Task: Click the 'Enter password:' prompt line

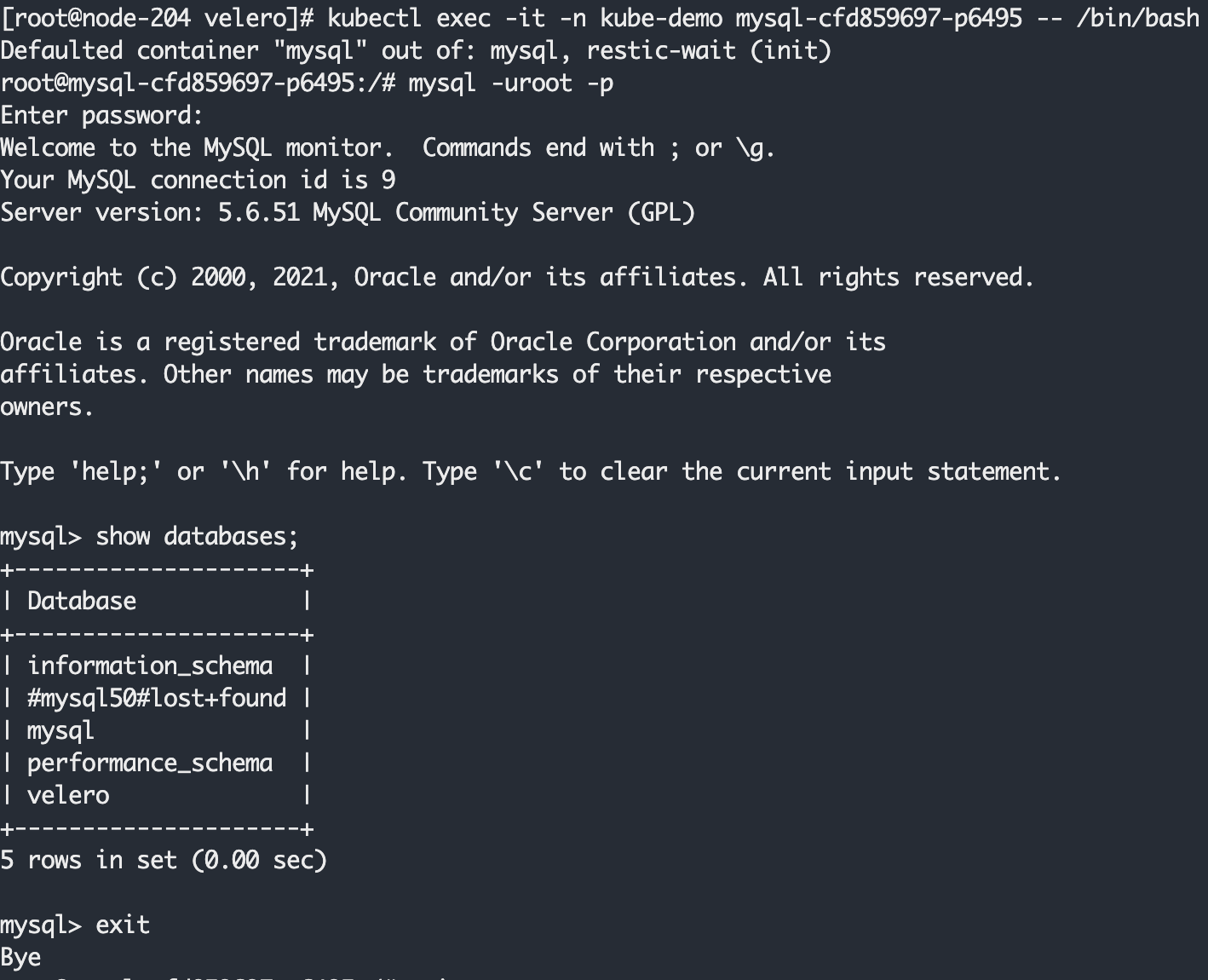Action: click(x=101, y=115)
